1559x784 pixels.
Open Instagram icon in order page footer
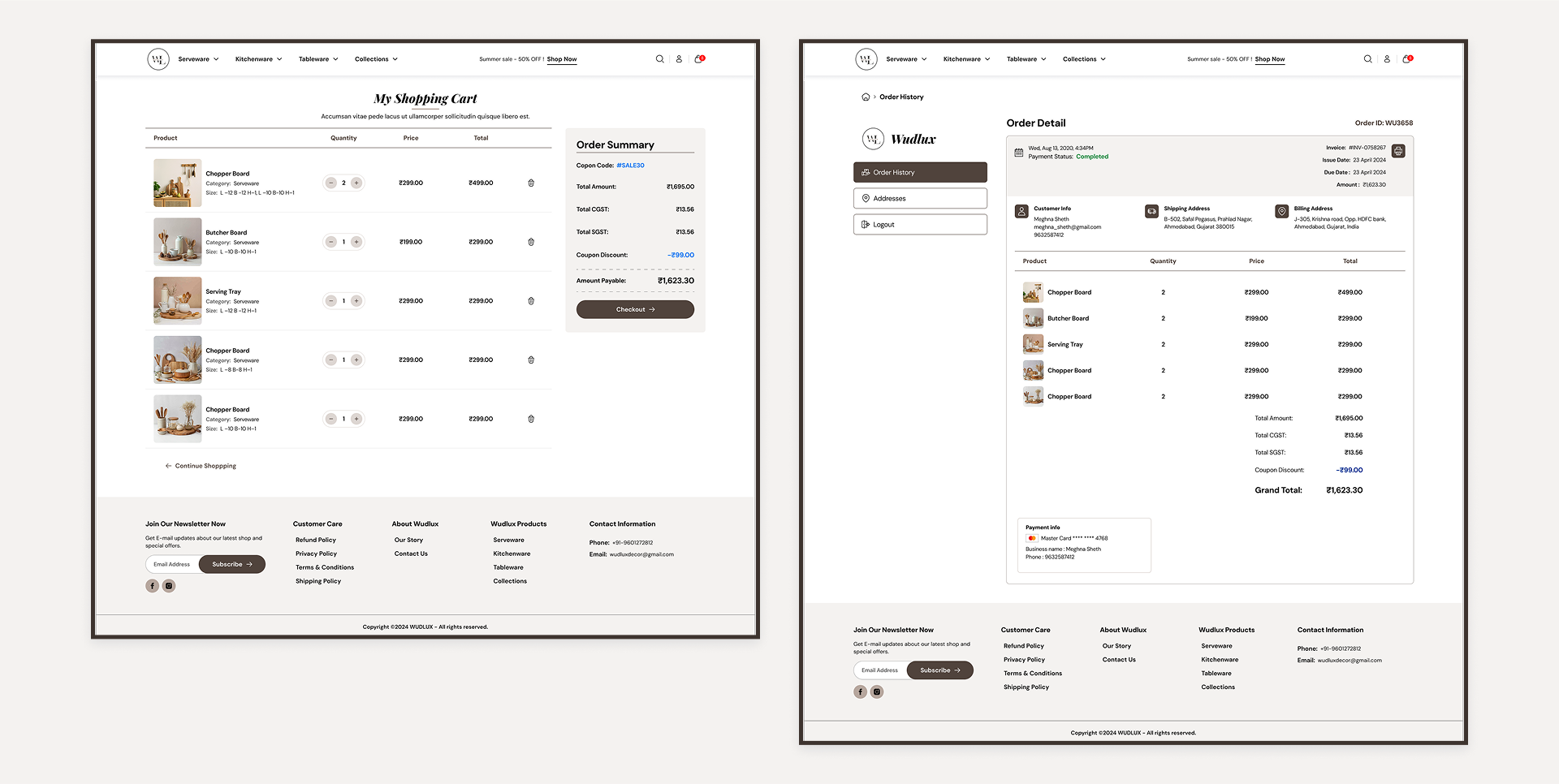[x=877, y=692]
